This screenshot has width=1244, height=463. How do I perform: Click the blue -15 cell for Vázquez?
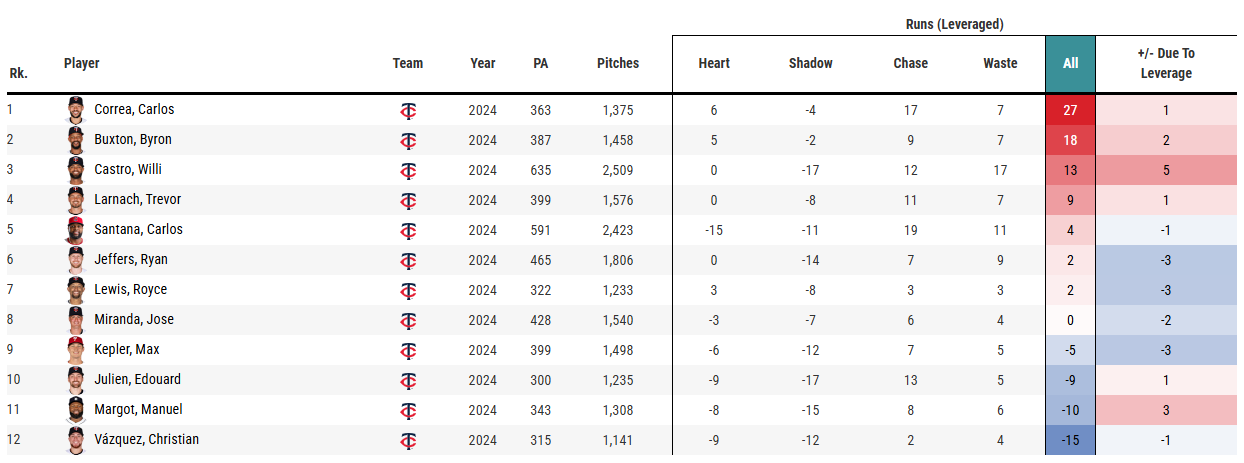[x=1070, y=440]
